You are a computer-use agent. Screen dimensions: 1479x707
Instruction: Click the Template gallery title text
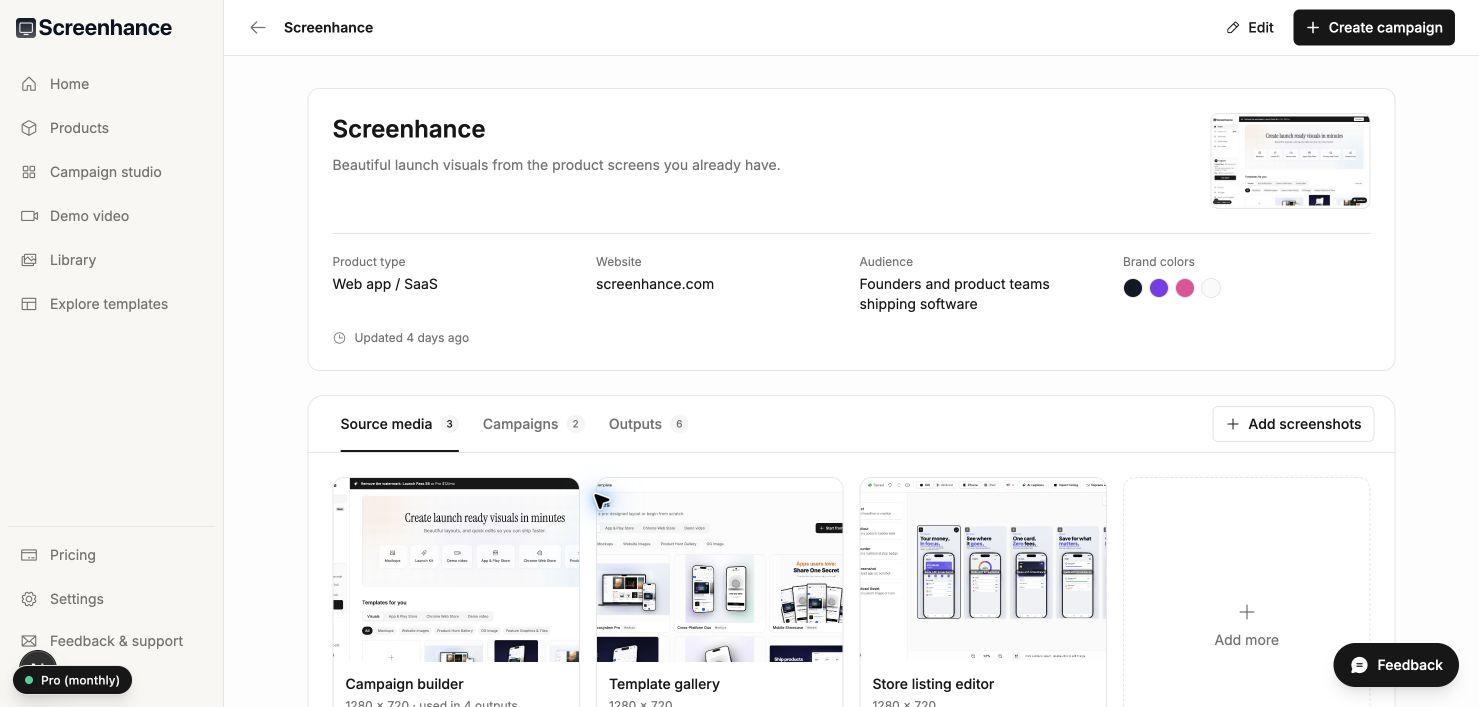(x=664, y=684)
